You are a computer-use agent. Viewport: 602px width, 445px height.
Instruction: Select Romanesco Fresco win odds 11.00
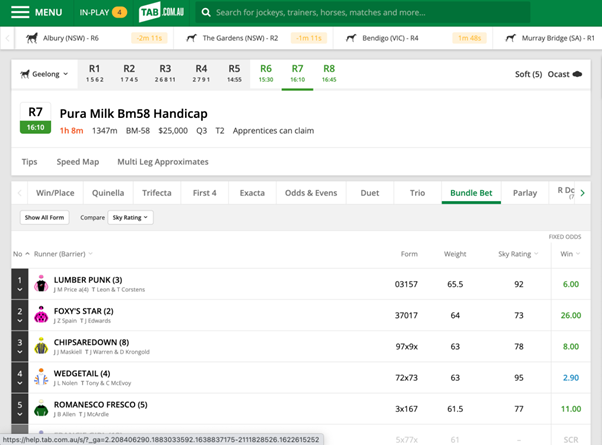[571, 409]
